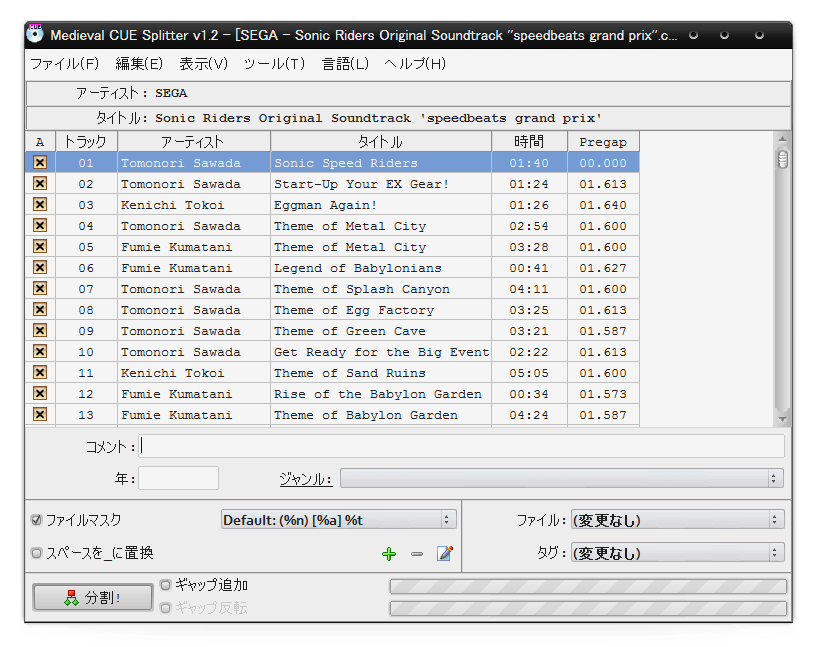
Task: Focus the 年 input field
Action: click(x=178, y=478)
